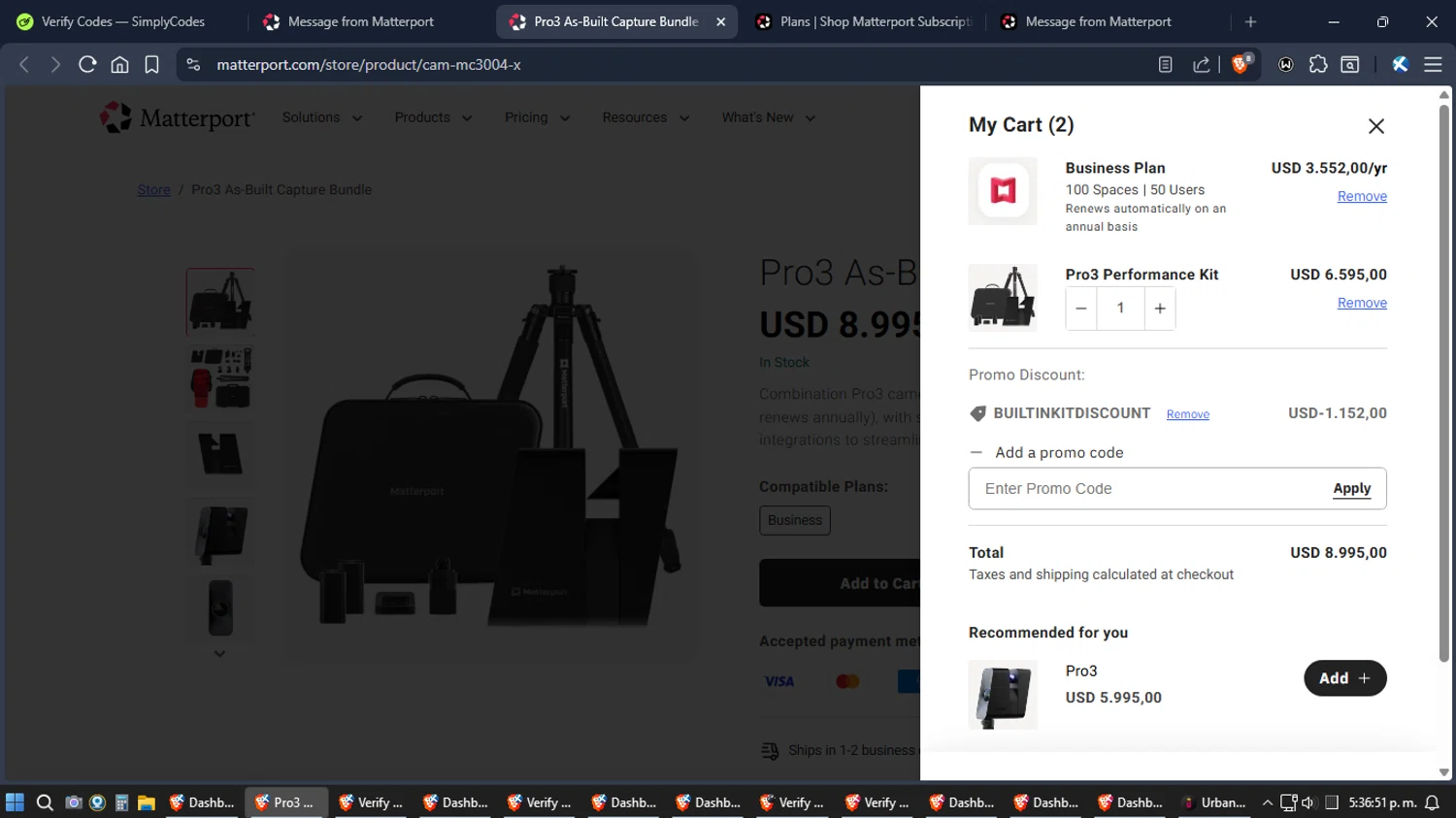Share this page
The image size is (1456, 818).
point(1202,64)
